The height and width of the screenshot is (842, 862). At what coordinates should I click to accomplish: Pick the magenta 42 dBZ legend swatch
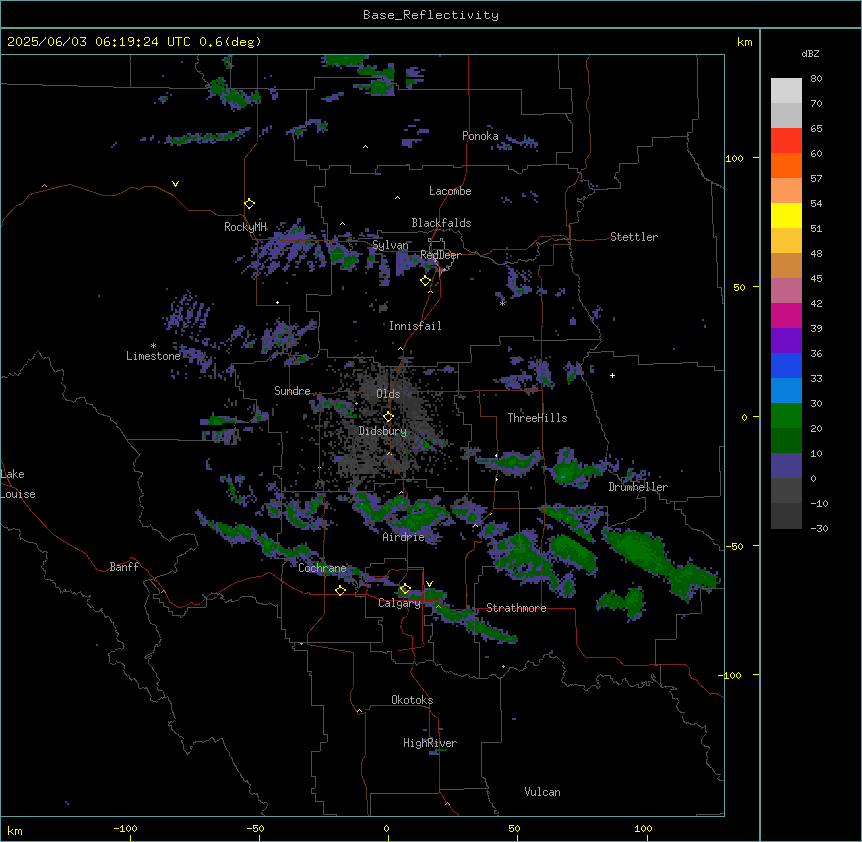[786, 315]
